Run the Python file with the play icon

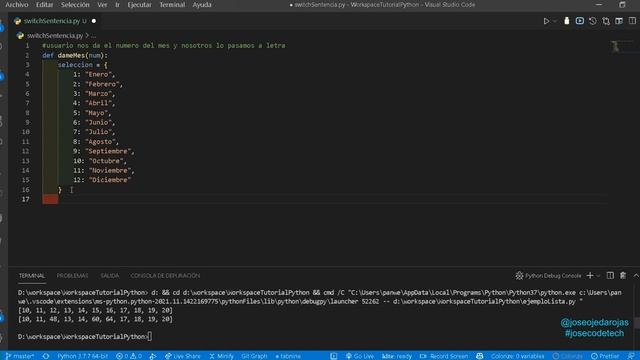[546, 21]
